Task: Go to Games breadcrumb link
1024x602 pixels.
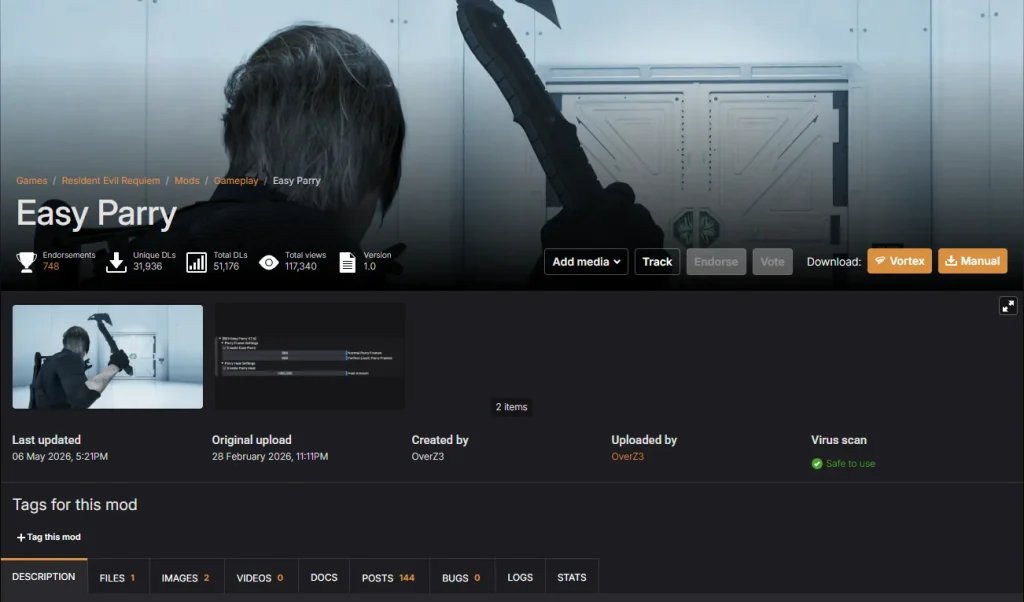Action: [x=31, y=181]
